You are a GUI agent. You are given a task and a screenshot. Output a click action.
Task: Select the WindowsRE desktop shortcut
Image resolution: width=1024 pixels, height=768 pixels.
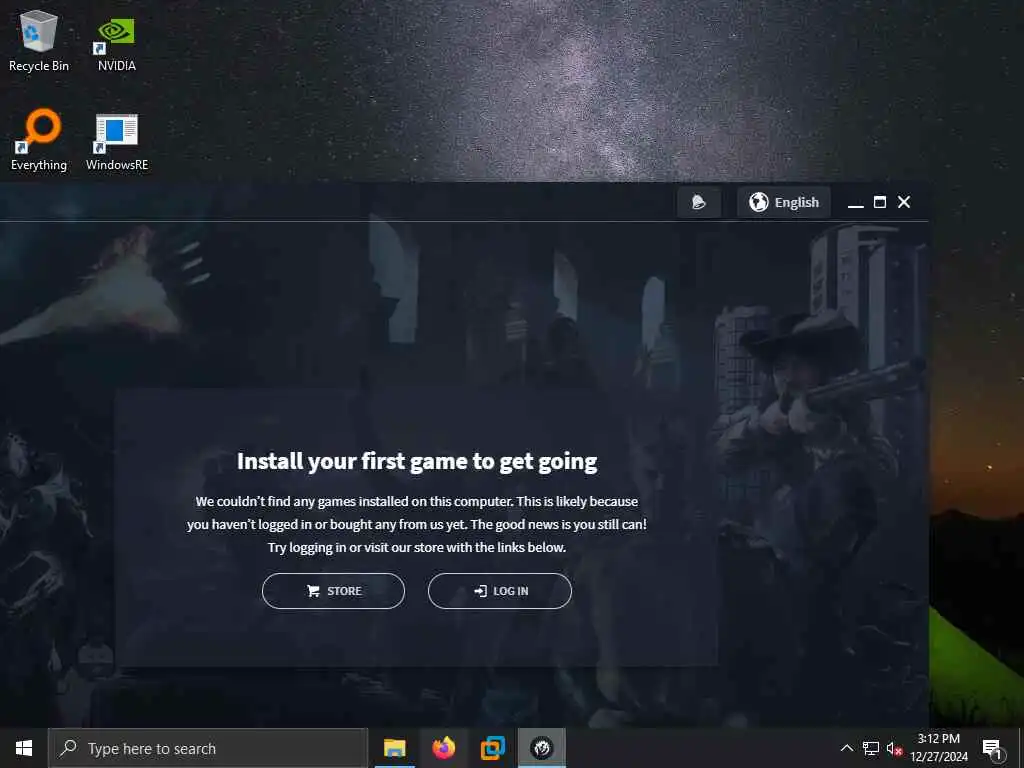coord(117,142)
